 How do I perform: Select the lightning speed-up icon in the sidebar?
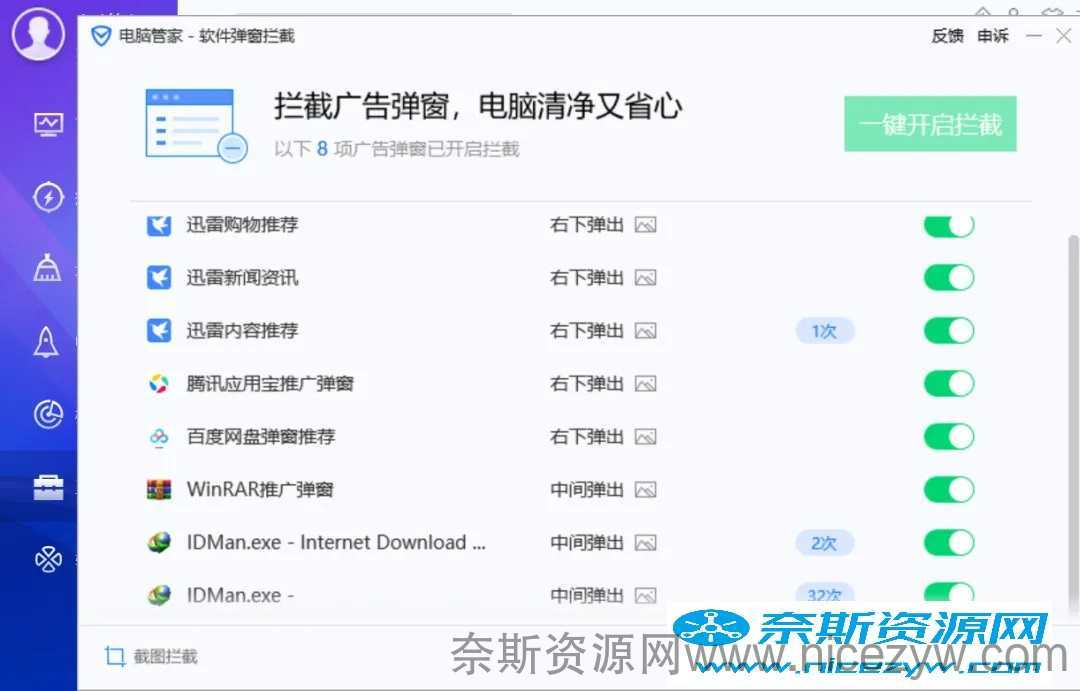tap(48, 197)
